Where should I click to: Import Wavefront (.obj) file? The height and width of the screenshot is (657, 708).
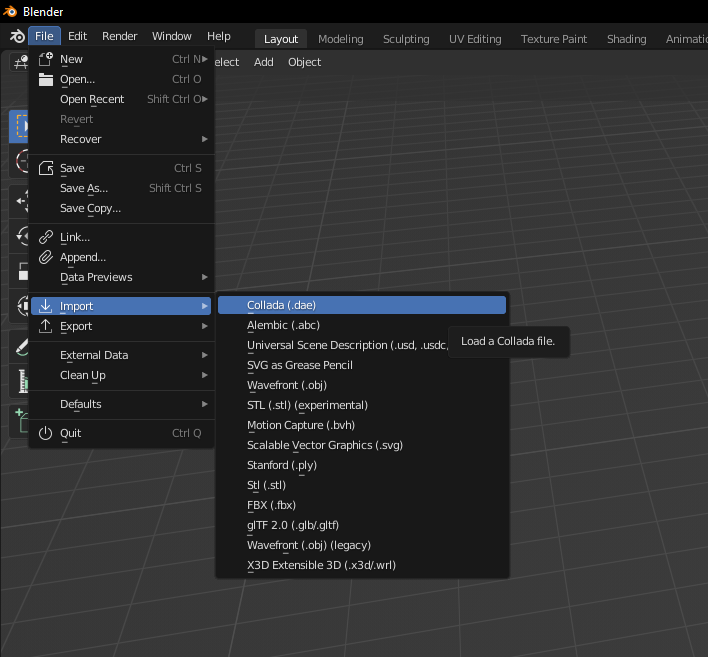(x=362, y=385)
